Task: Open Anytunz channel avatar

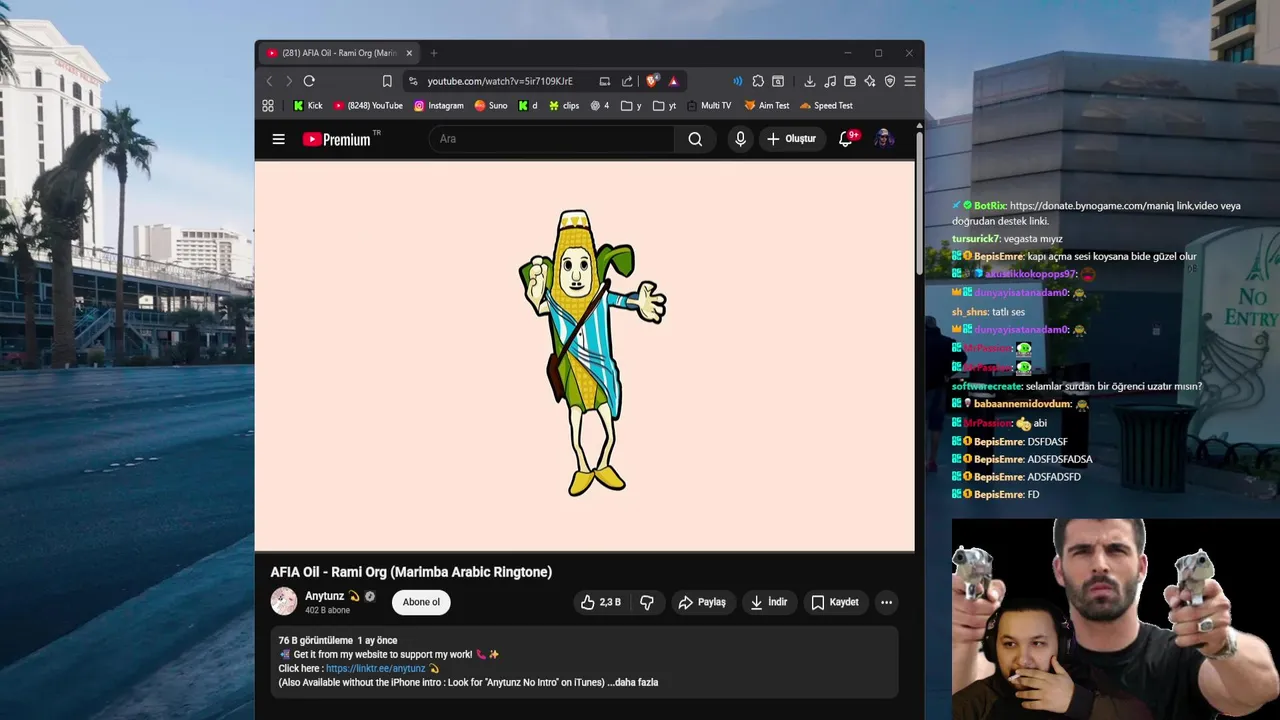Action: (x=284, y=601)
